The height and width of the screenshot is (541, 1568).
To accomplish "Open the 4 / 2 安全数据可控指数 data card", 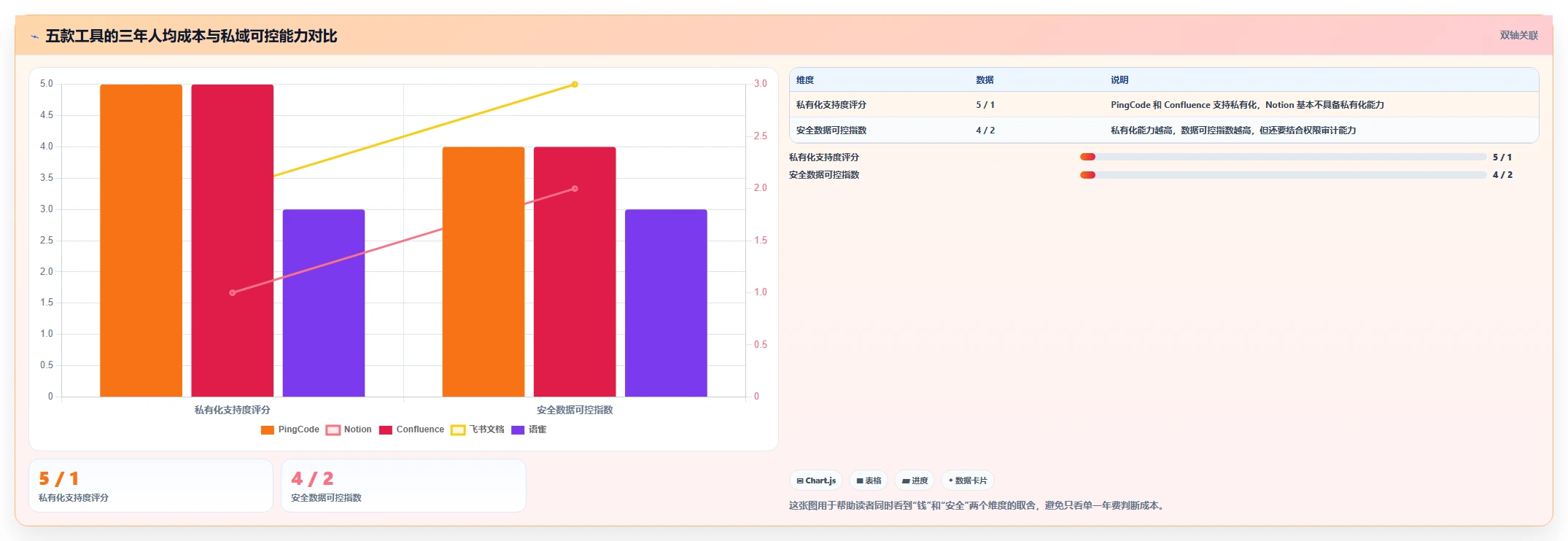I will 403,486.
